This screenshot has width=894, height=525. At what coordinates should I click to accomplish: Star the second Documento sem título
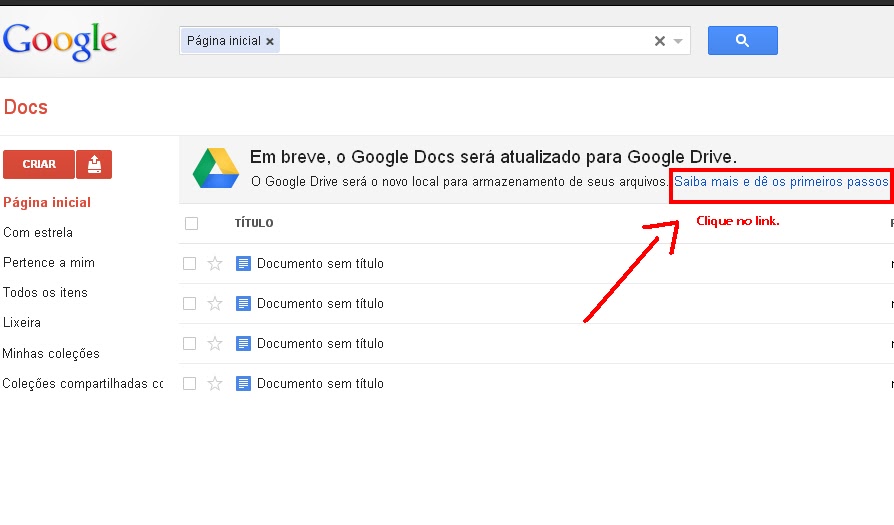(x=215, y=303)
